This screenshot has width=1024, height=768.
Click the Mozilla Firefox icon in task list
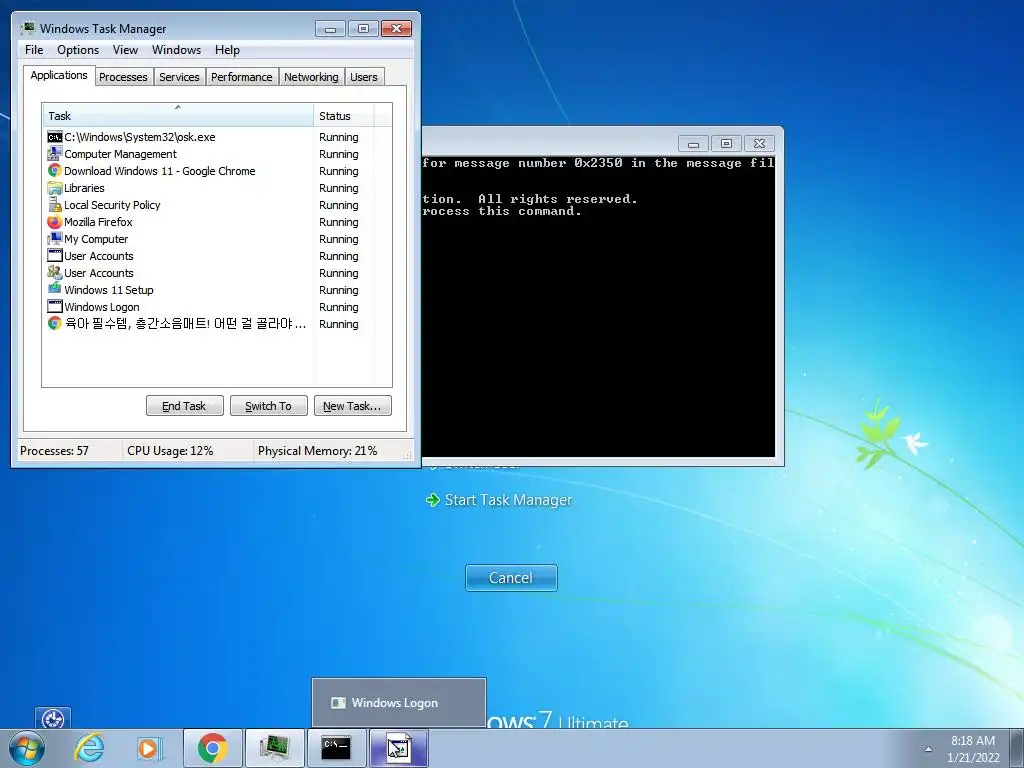pyautogui.click(x=55, y=222)
